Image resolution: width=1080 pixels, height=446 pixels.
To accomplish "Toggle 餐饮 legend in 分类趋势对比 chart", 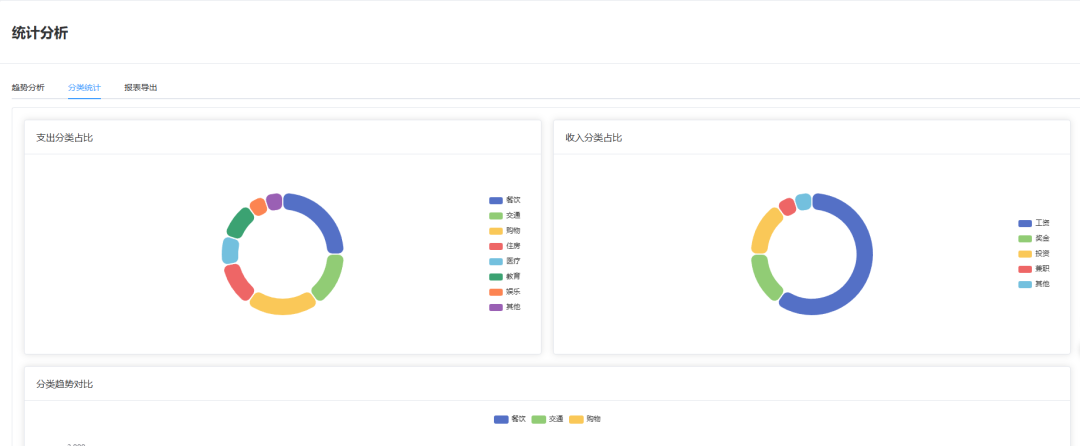I will point(510,419).
